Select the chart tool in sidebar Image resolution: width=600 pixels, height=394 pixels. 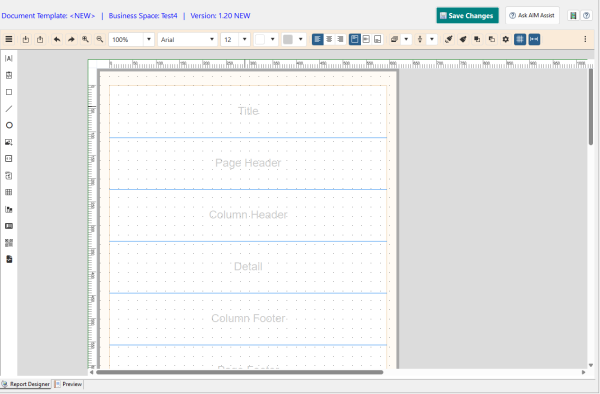[x=9, y=209]
